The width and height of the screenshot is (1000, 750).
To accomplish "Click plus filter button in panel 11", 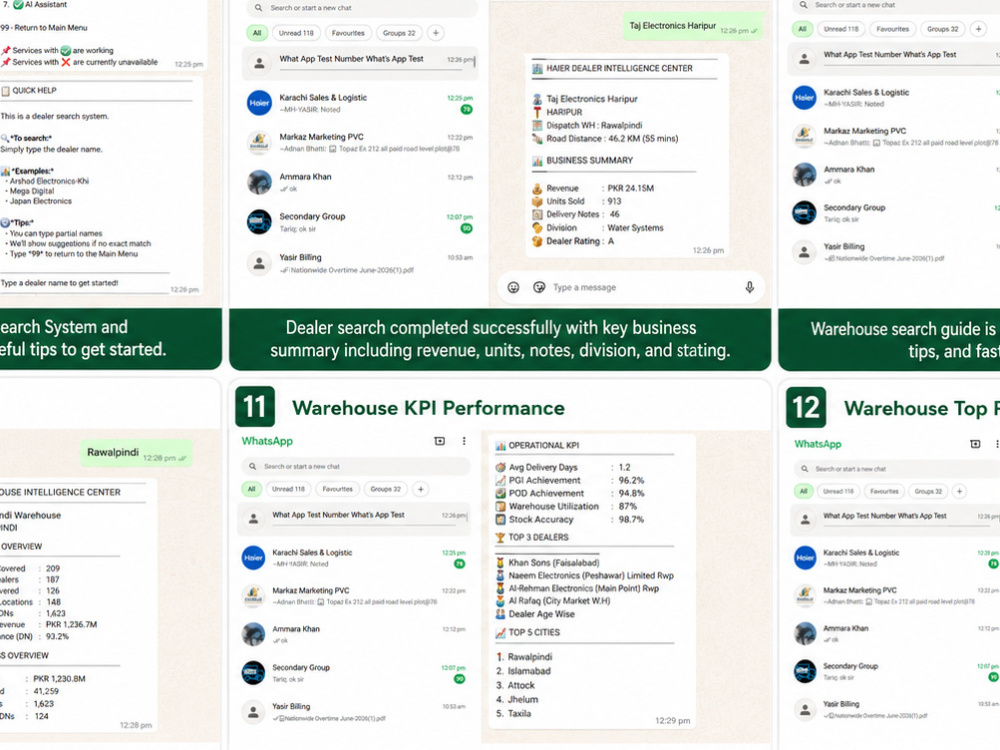I will coord(420,489).
